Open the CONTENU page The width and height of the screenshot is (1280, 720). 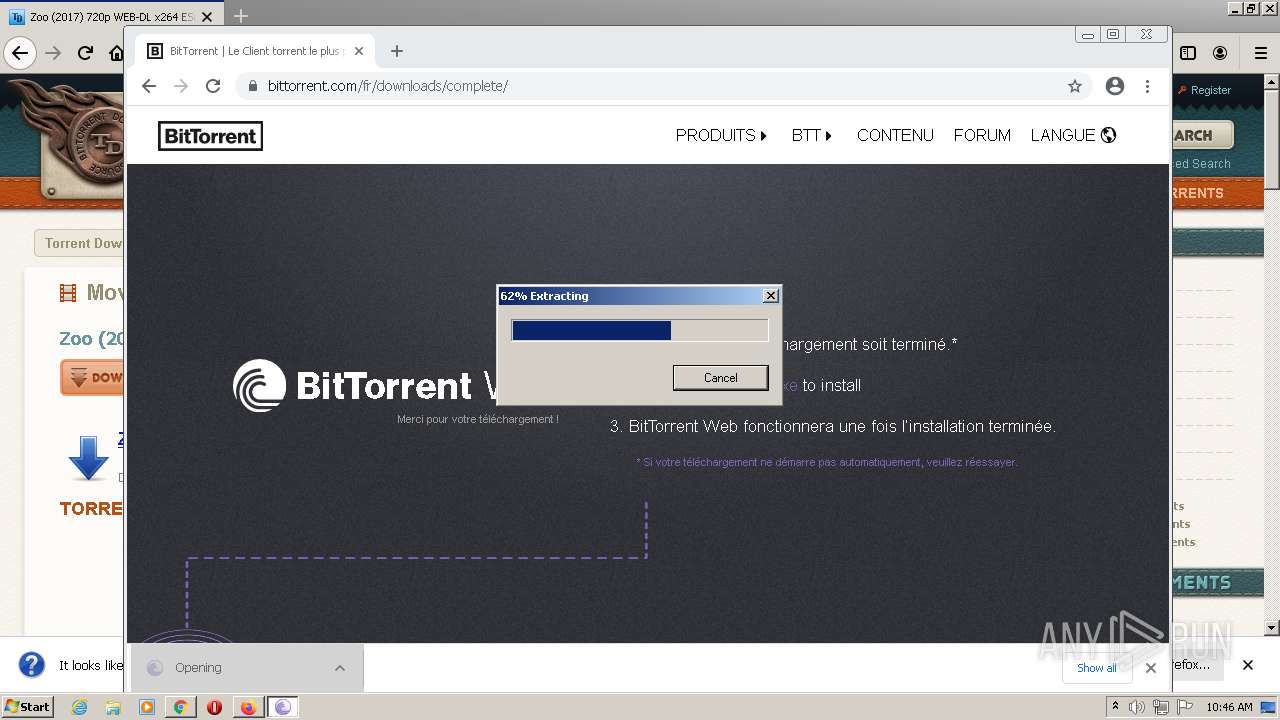pos(895,135)
